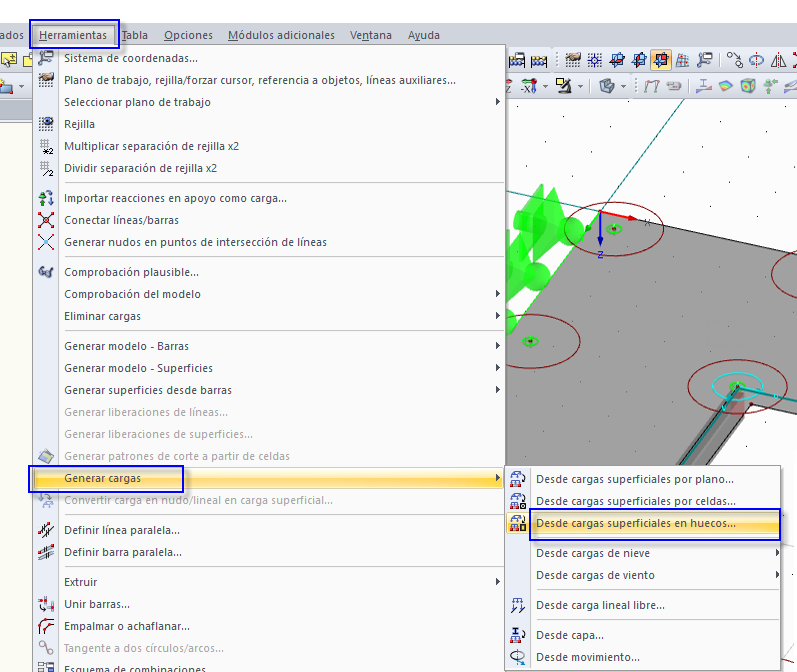The height and width of the screenshot is (672, 797).
Task: Open the Módulos adicionales menu
Action: (281, 35)
